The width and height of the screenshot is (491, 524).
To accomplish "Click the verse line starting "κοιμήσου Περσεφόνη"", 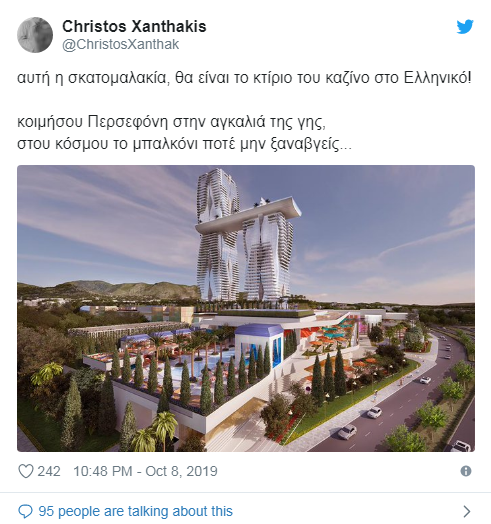I will [171, 122].
